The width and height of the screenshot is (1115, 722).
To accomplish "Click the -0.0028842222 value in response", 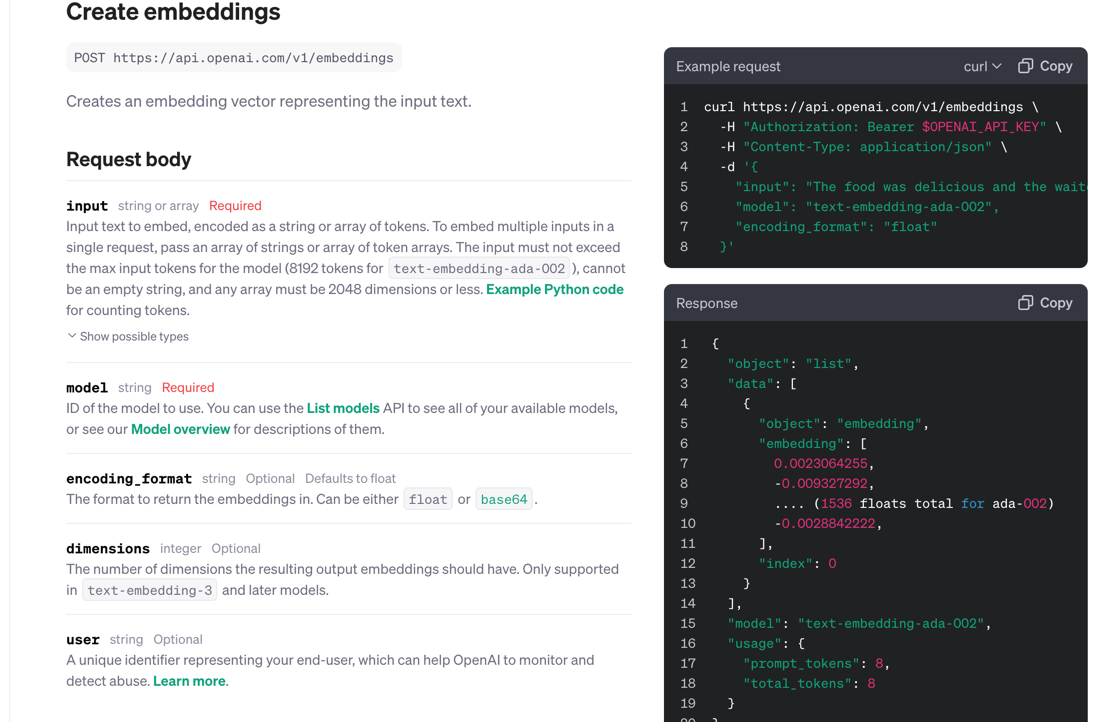I will (x=826, y=524).
